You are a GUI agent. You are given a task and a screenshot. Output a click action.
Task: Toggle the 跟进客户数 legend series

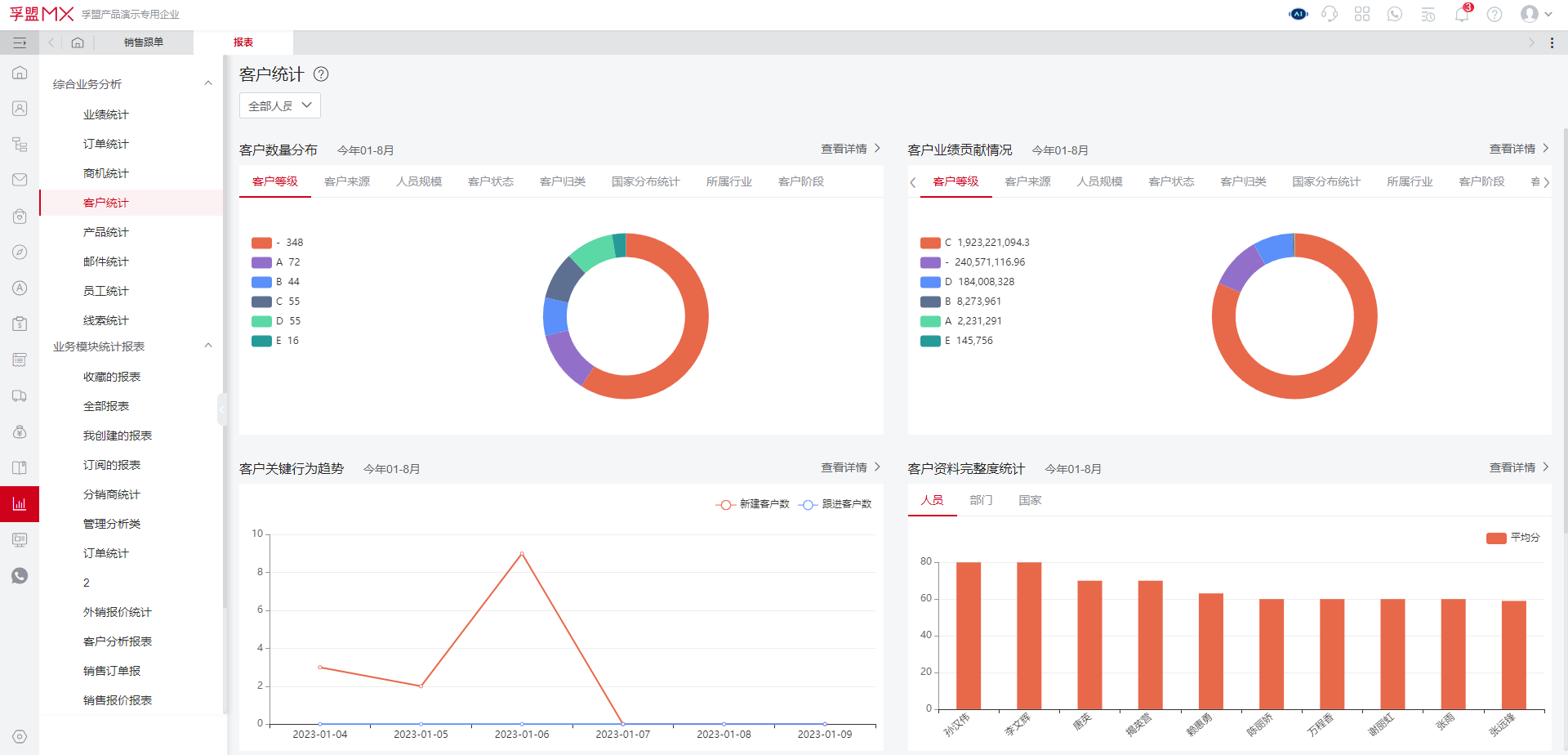point(835,504)
